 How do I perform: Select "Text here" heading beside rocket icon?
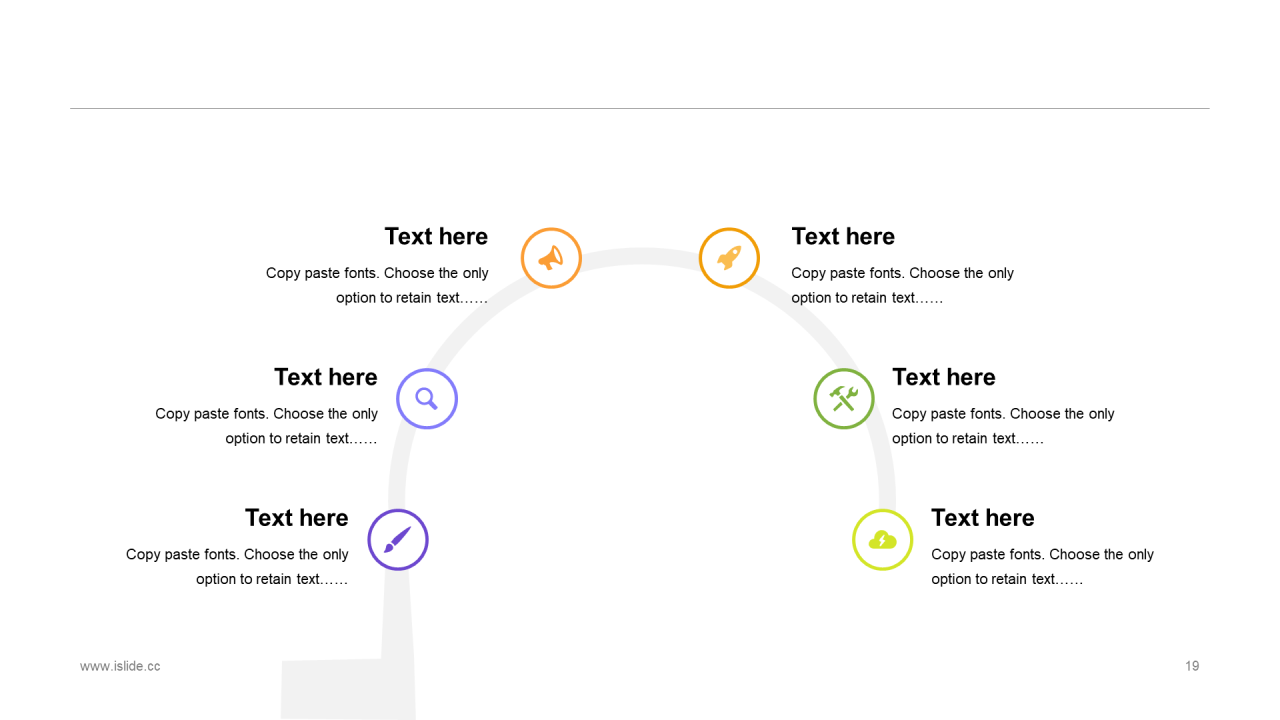tap(843, 236)
